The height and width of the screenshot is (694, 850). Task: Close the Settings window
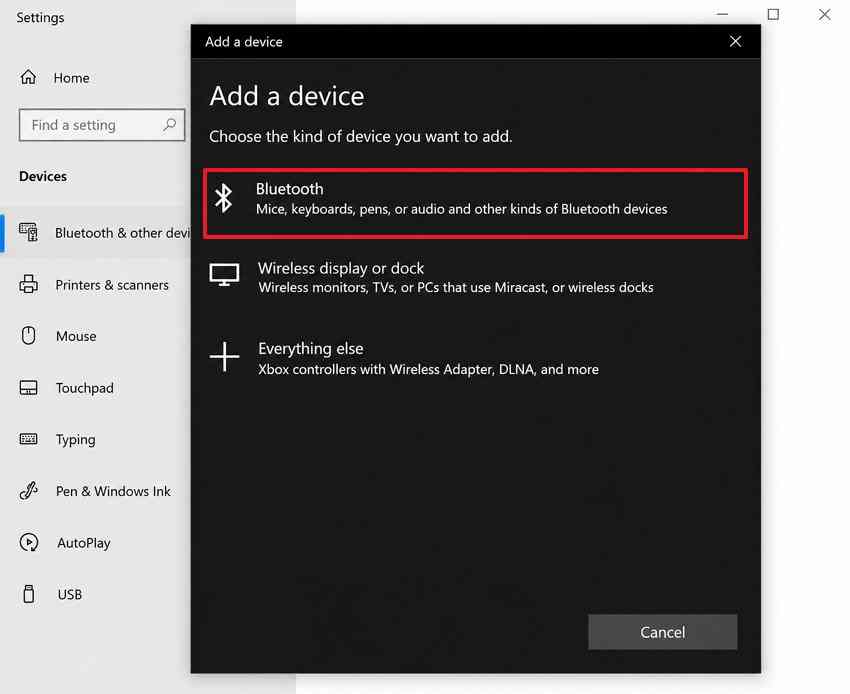click(x=825, y=14)
